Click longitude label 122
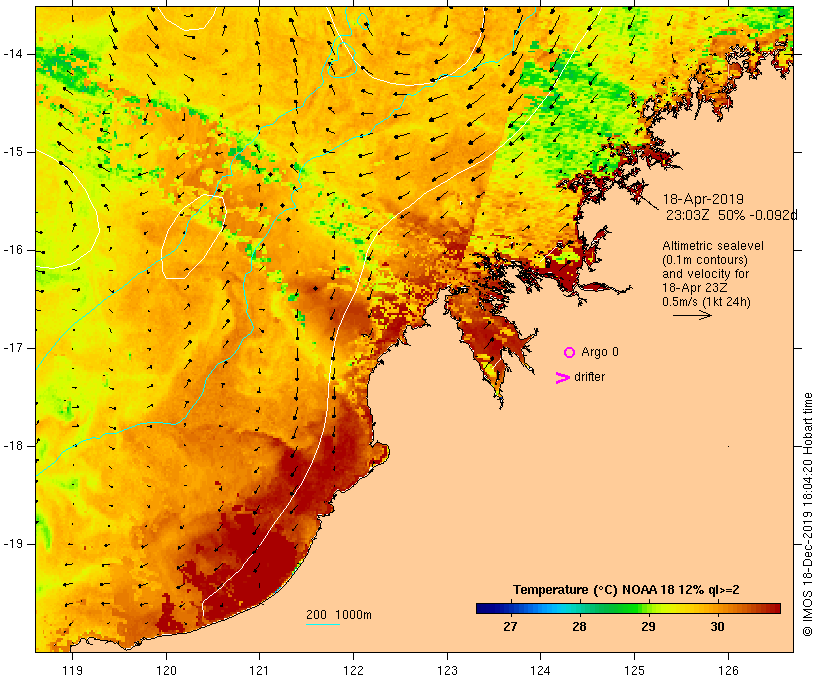This screenshot has width=820, height=680. coord(354,670)
